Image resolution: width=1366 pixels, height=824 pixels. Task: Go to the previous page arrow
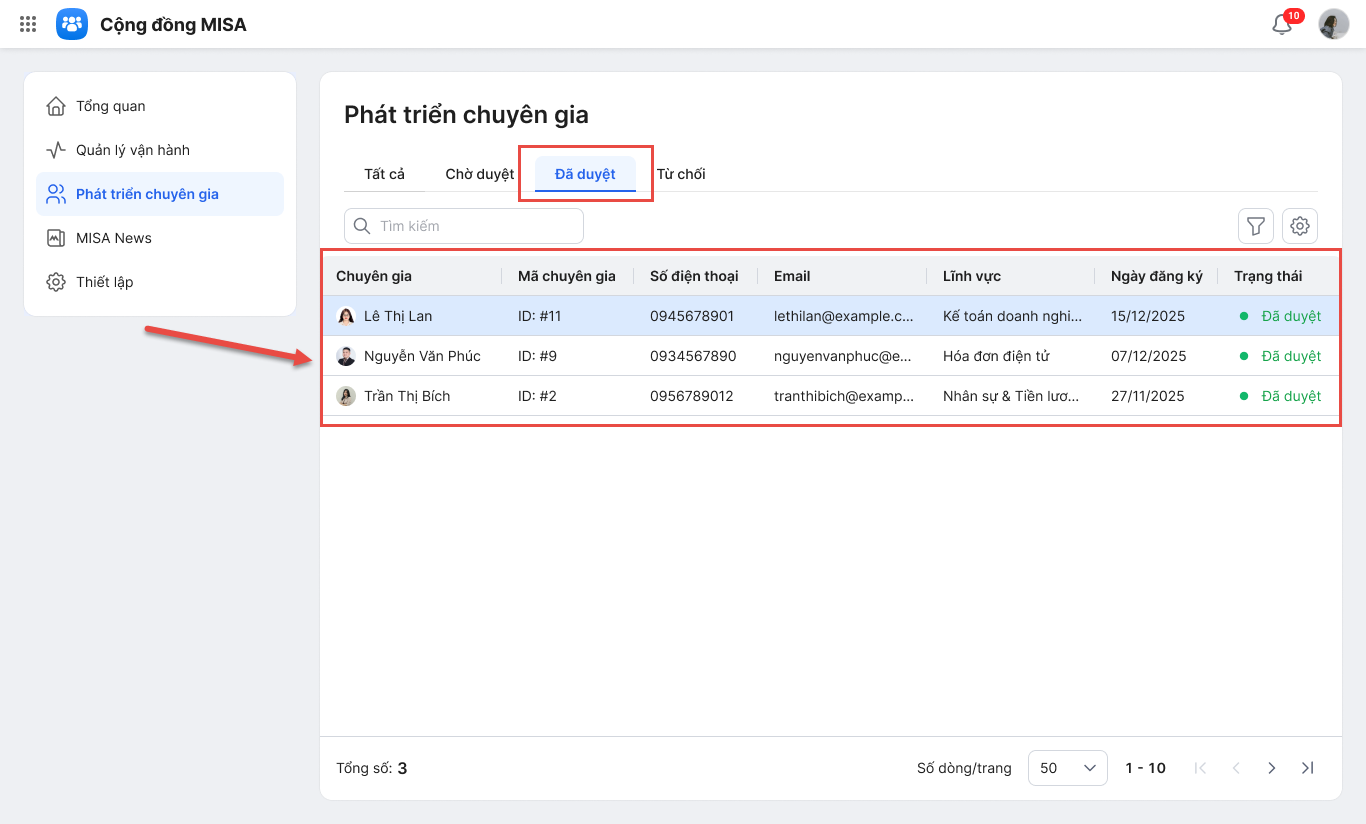(x=1236, y=768)
